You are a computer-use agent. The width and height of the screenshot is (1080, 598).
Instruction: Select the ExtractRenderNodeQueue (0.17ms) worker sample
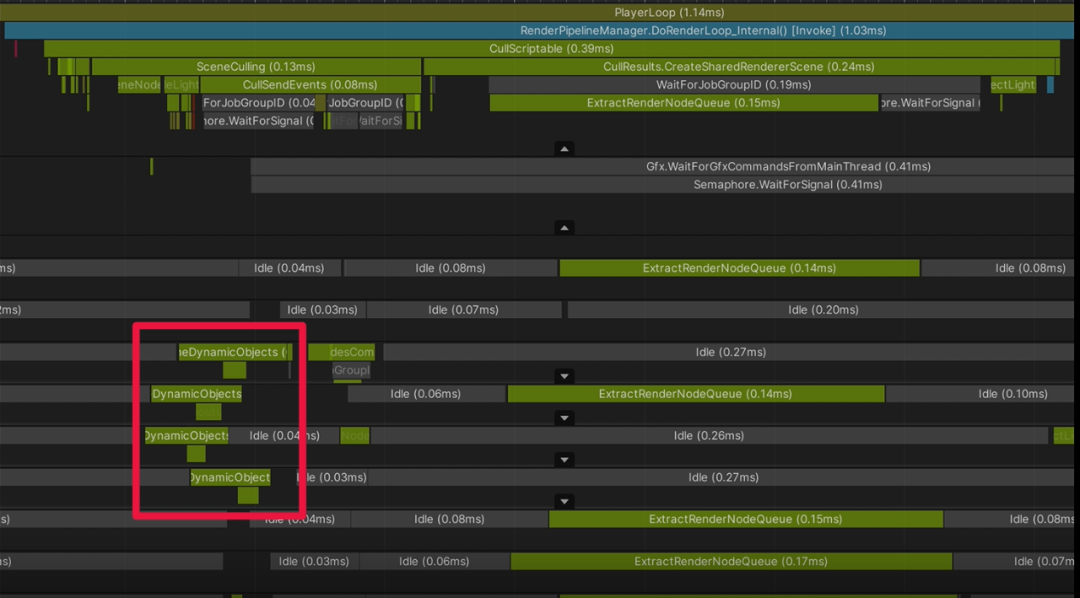731,561
